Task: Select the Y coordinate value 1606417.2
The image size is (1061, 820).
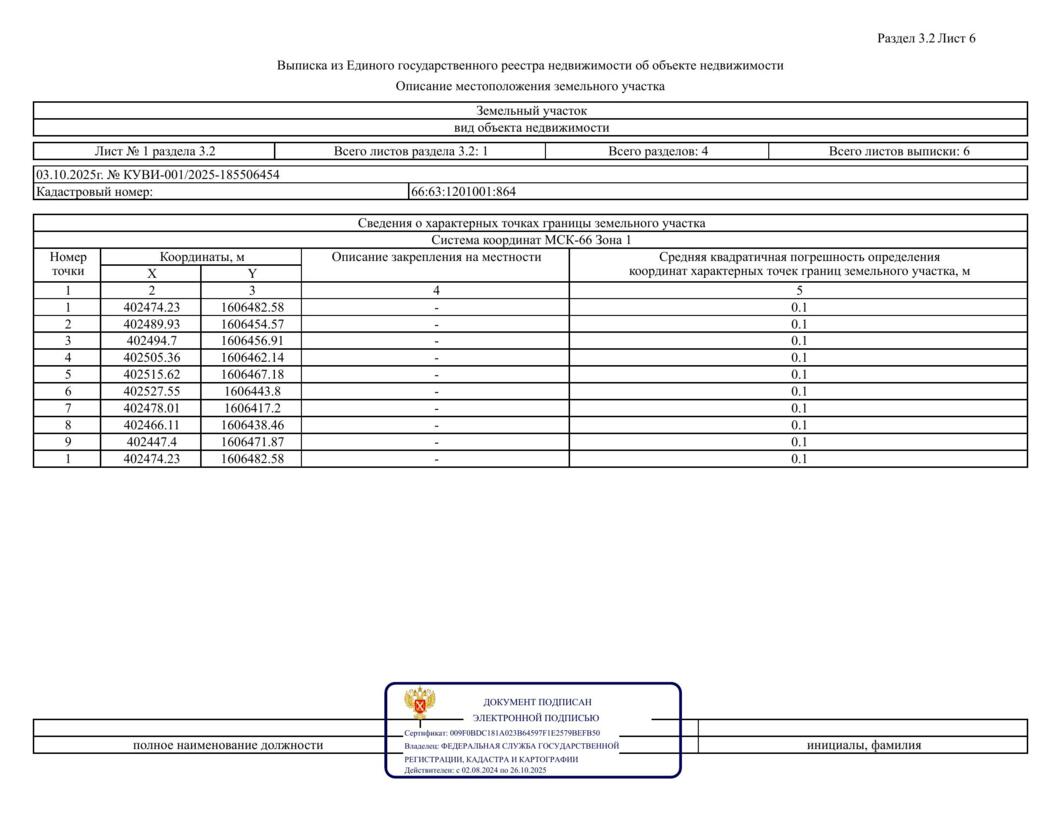Action: click(252, 408)
